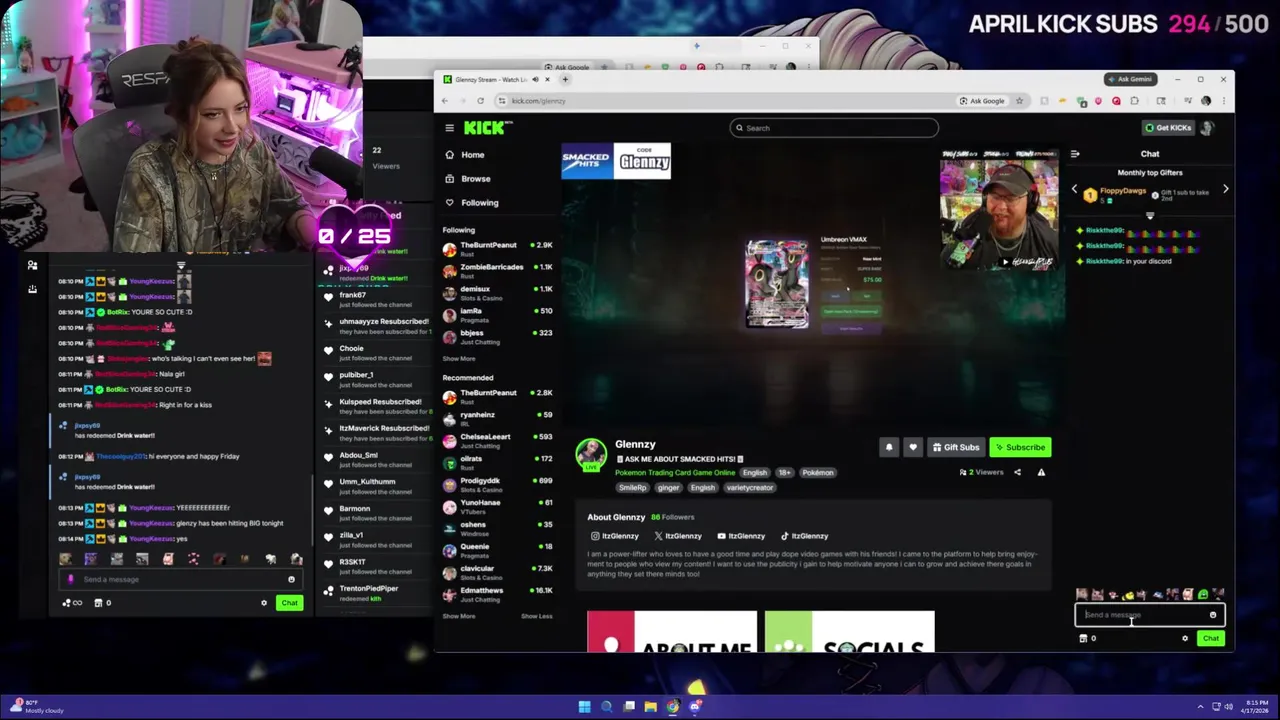1280x720 pixels.
Task: Collapse the top gifters panel
Action: point(1150,215)
